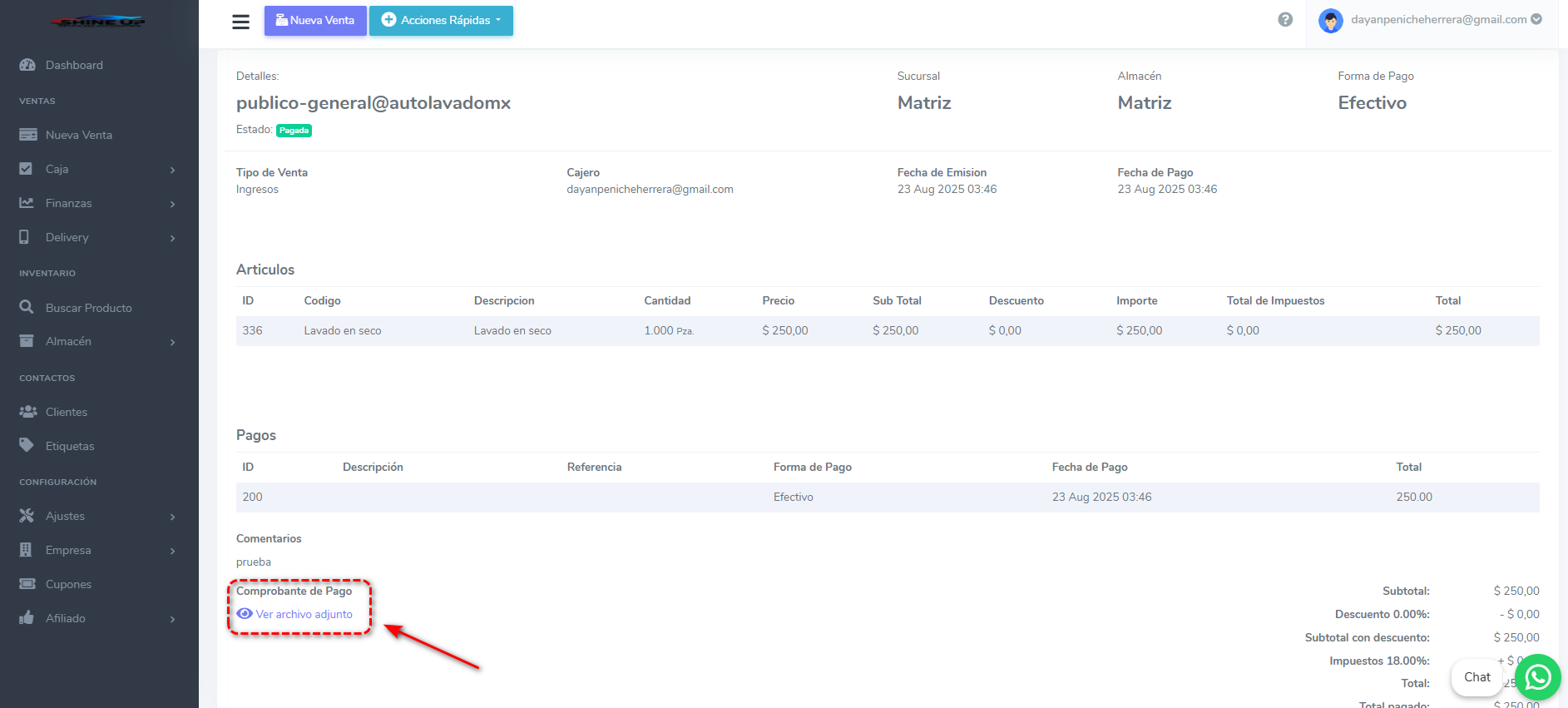1568x708 pixels.
Task: Open Clientes in the sidebar
Action: (x=67, y=412)
